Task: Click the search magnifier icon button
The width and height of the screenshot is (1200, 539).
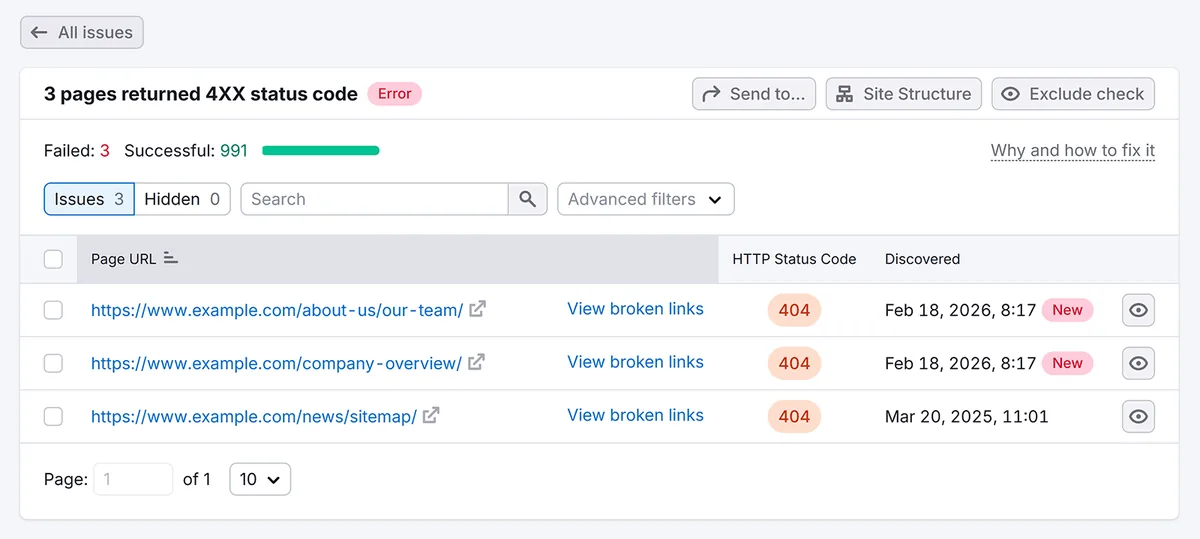Action: (x=528, y=199)
